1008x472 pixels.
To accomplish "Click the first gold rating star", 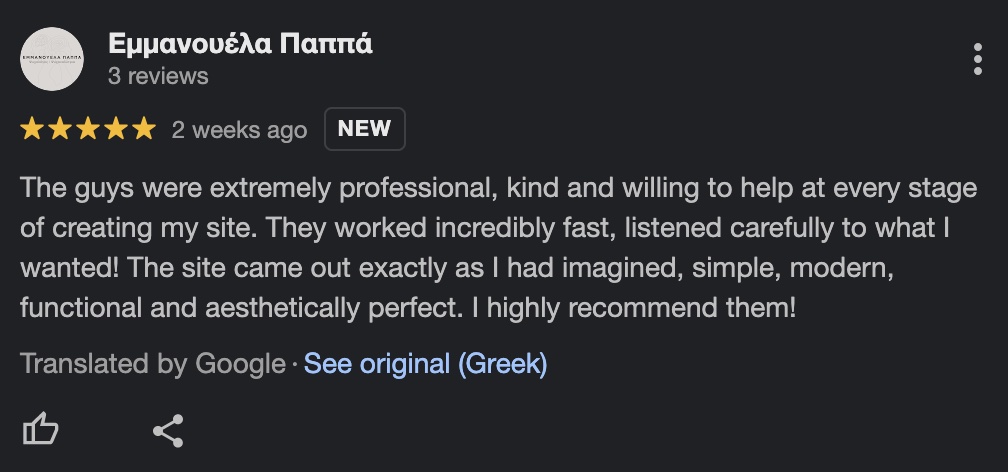I will pos(32,129).
